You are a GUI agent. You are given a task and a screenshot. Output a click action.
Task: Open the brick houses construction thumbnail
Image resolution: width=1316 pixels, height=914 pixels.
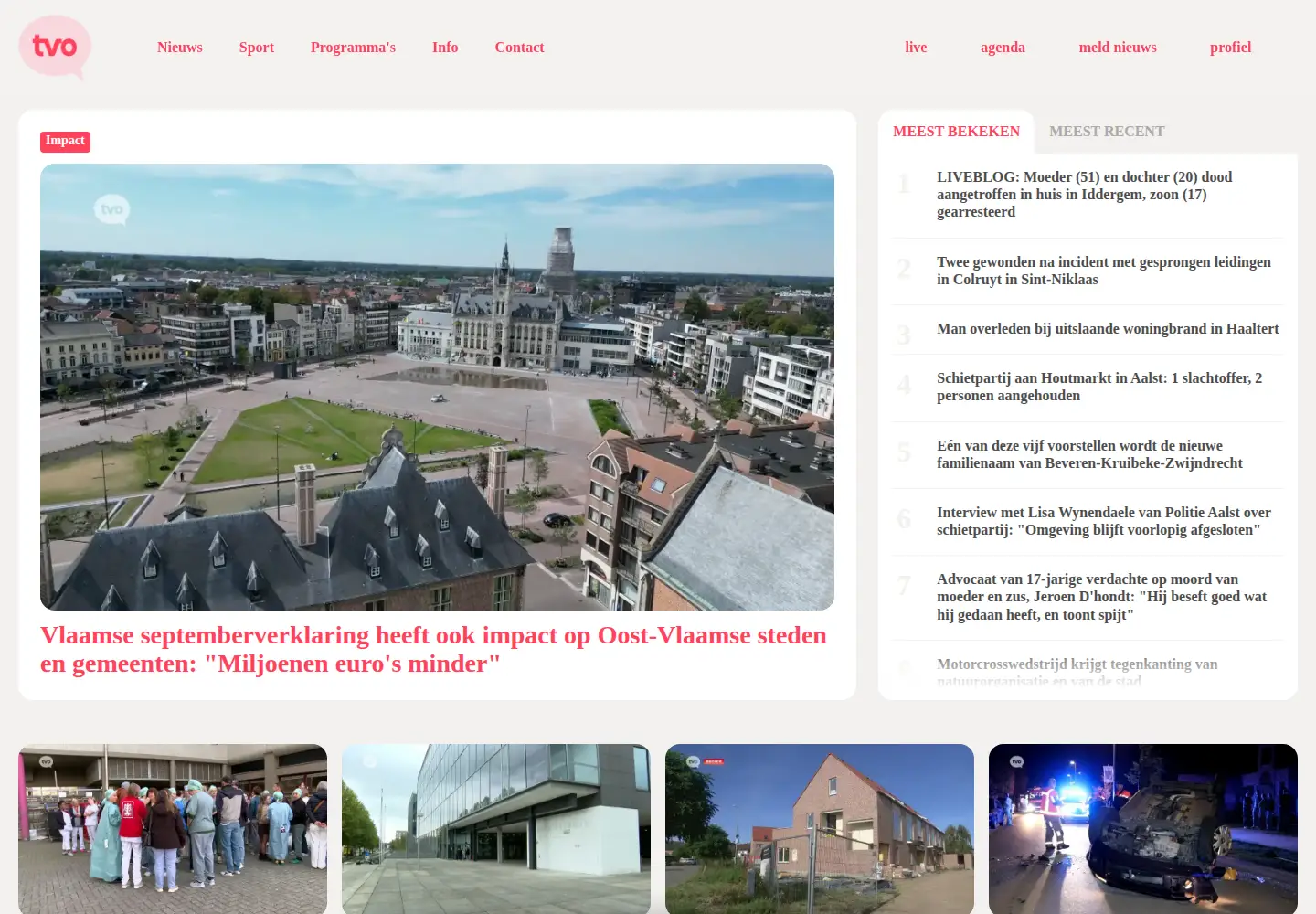[x=820, y=829]
